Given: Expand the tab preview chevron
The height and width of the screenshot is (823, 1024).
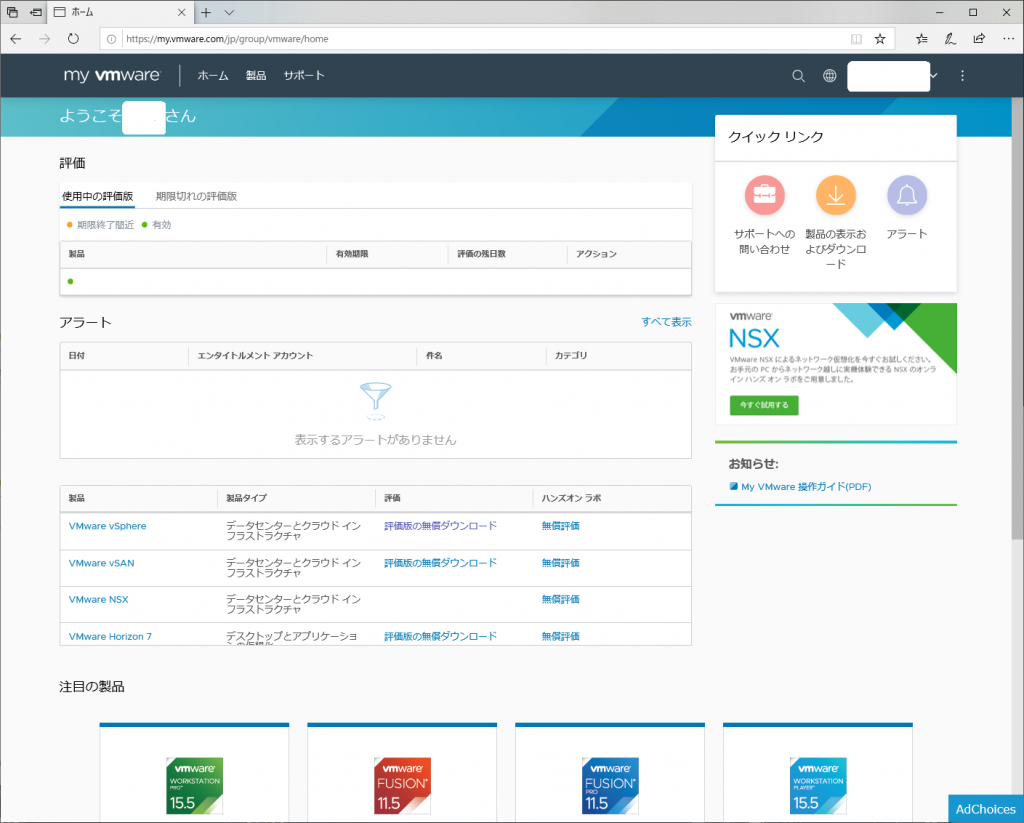Looking at the screenshot, I should (229, 12).
